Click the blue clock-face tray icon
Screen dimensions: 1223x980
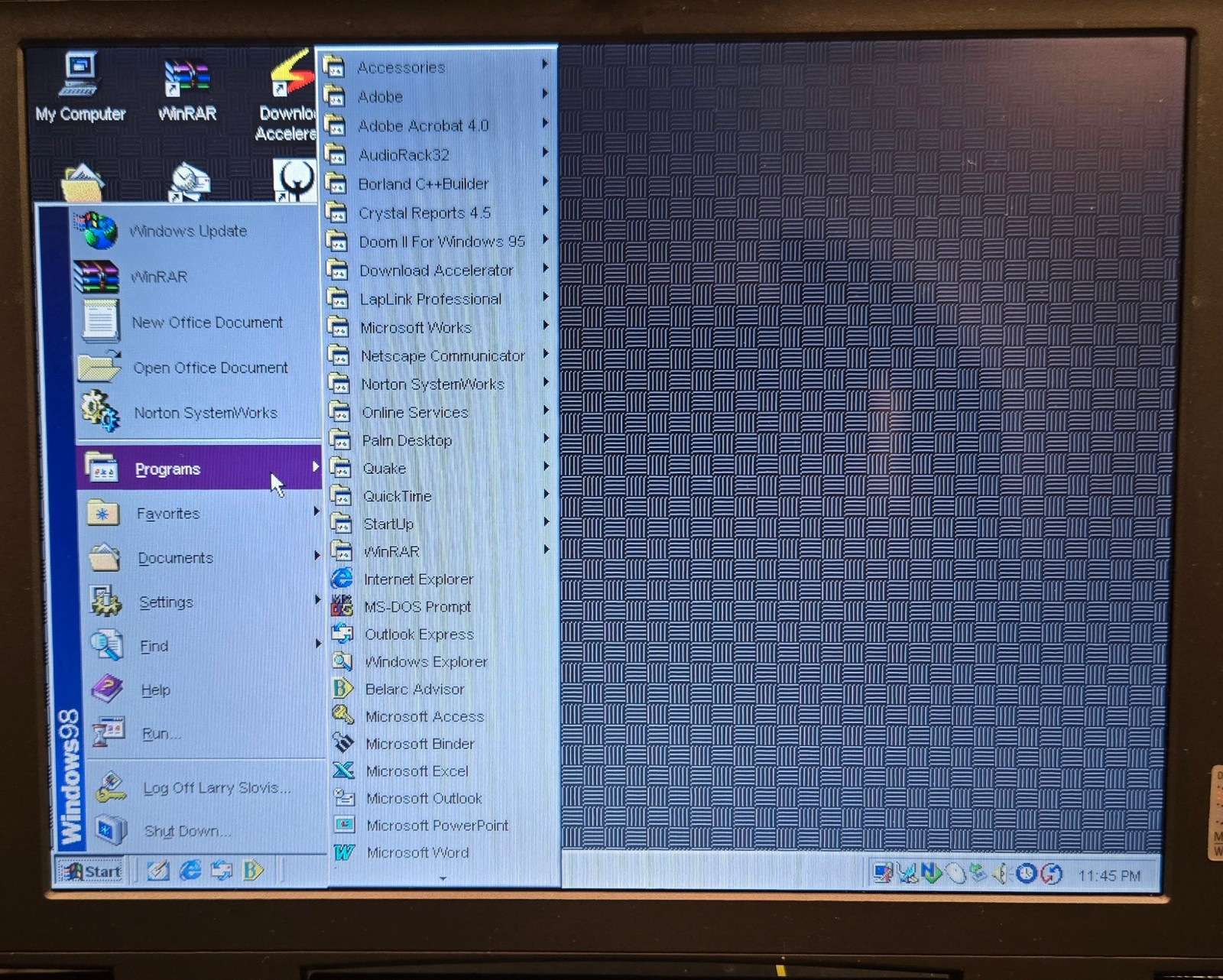tap(1026, 873)
